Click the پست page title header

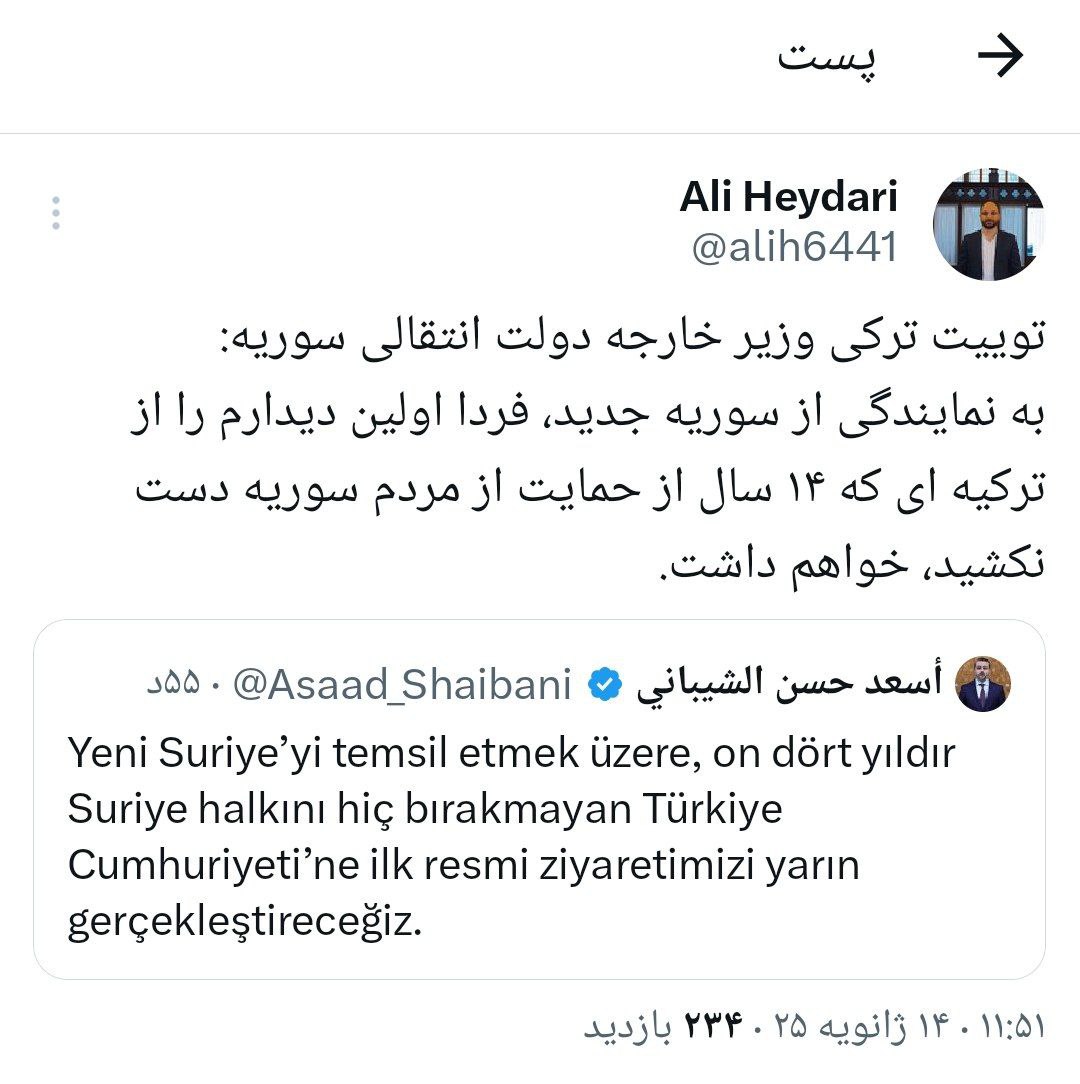pyautogui.click(x=826, y=56)
